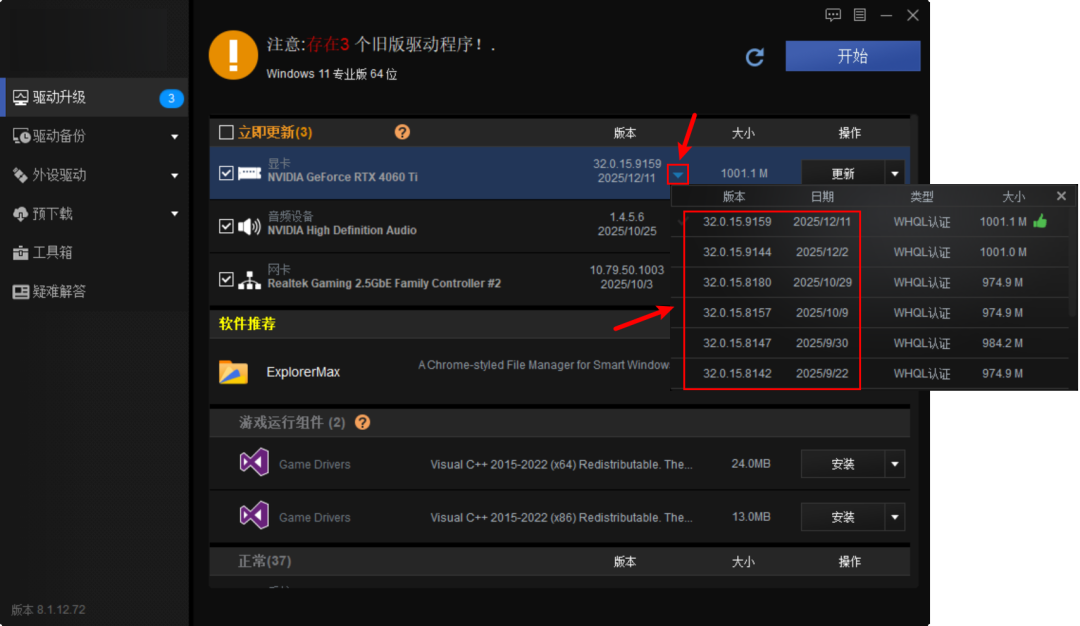Click help icon next to 游戏运行组件
1080x626 pixels.
tap(362, 422)
